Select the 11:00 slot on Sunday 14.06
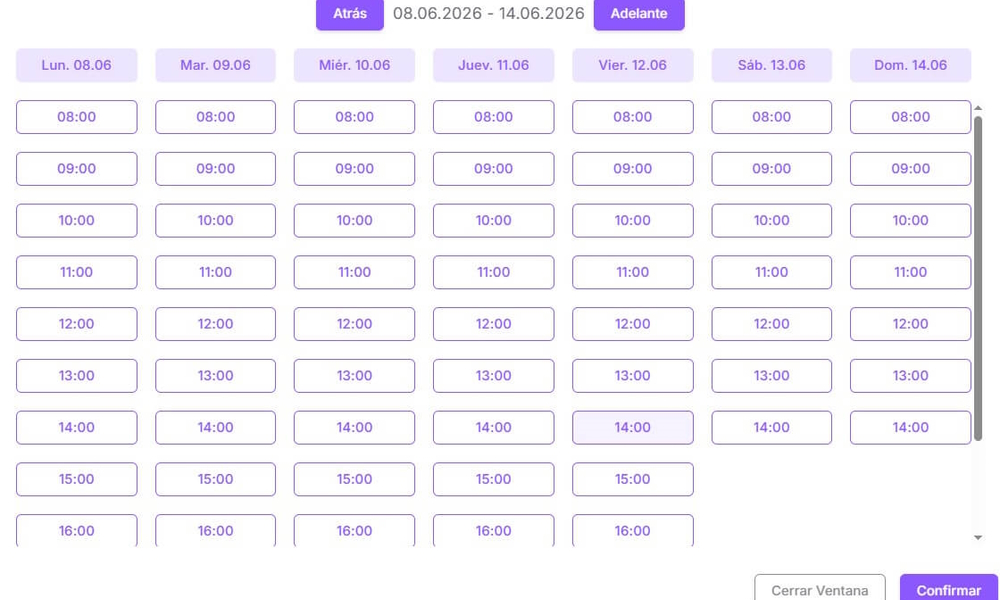1000x600 pixels. click(x=911, y=272)
